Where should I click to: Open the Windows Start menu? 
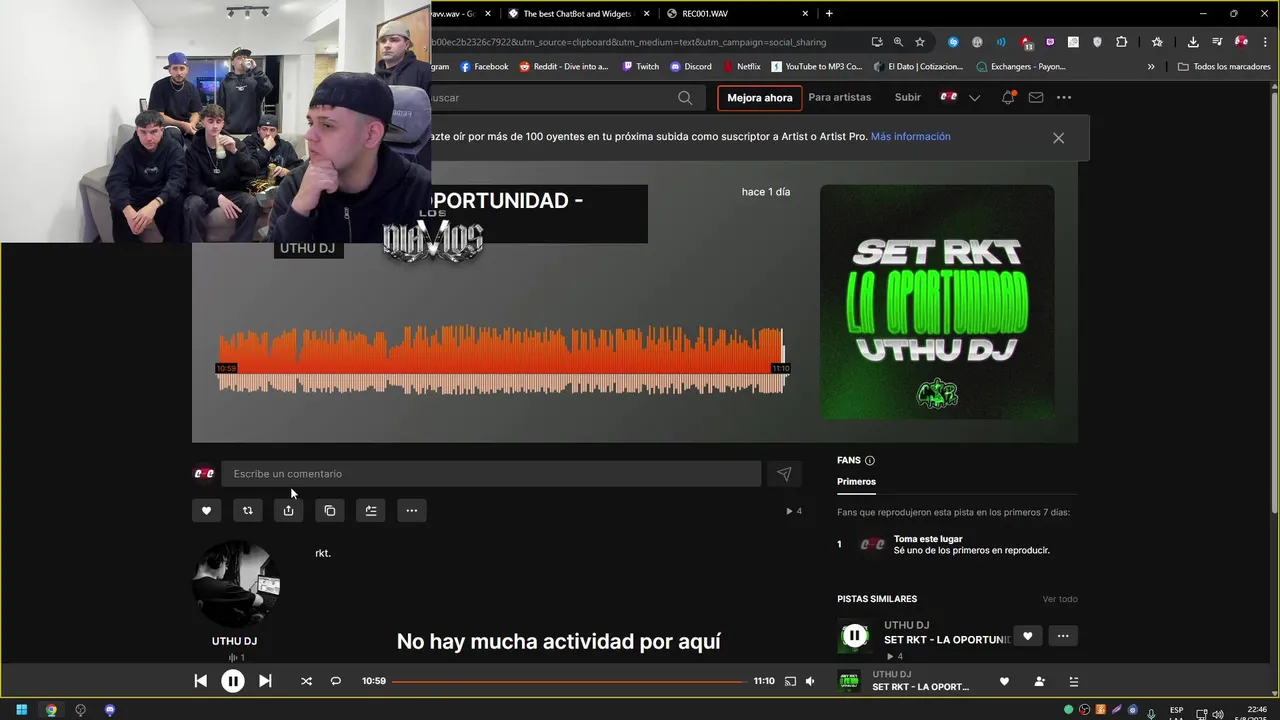[x=21, y=710]
